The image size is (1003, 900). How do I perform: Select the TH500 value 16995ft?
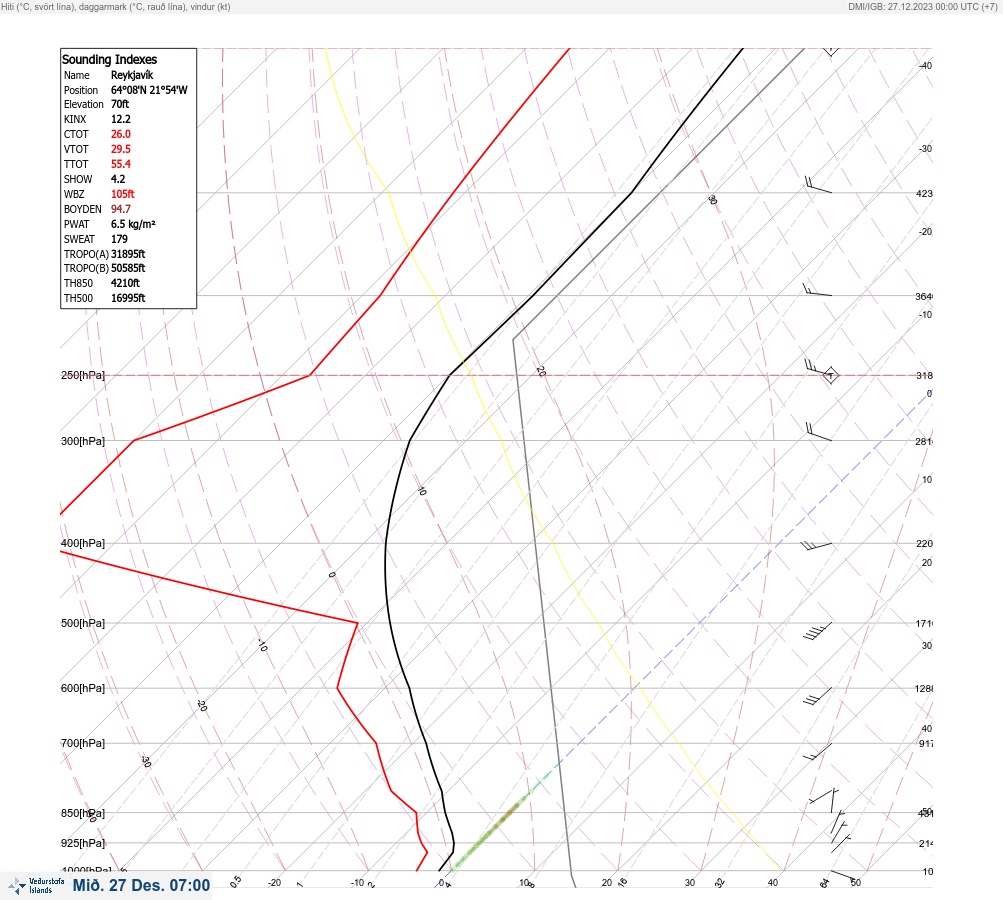[x=128, y=298]
